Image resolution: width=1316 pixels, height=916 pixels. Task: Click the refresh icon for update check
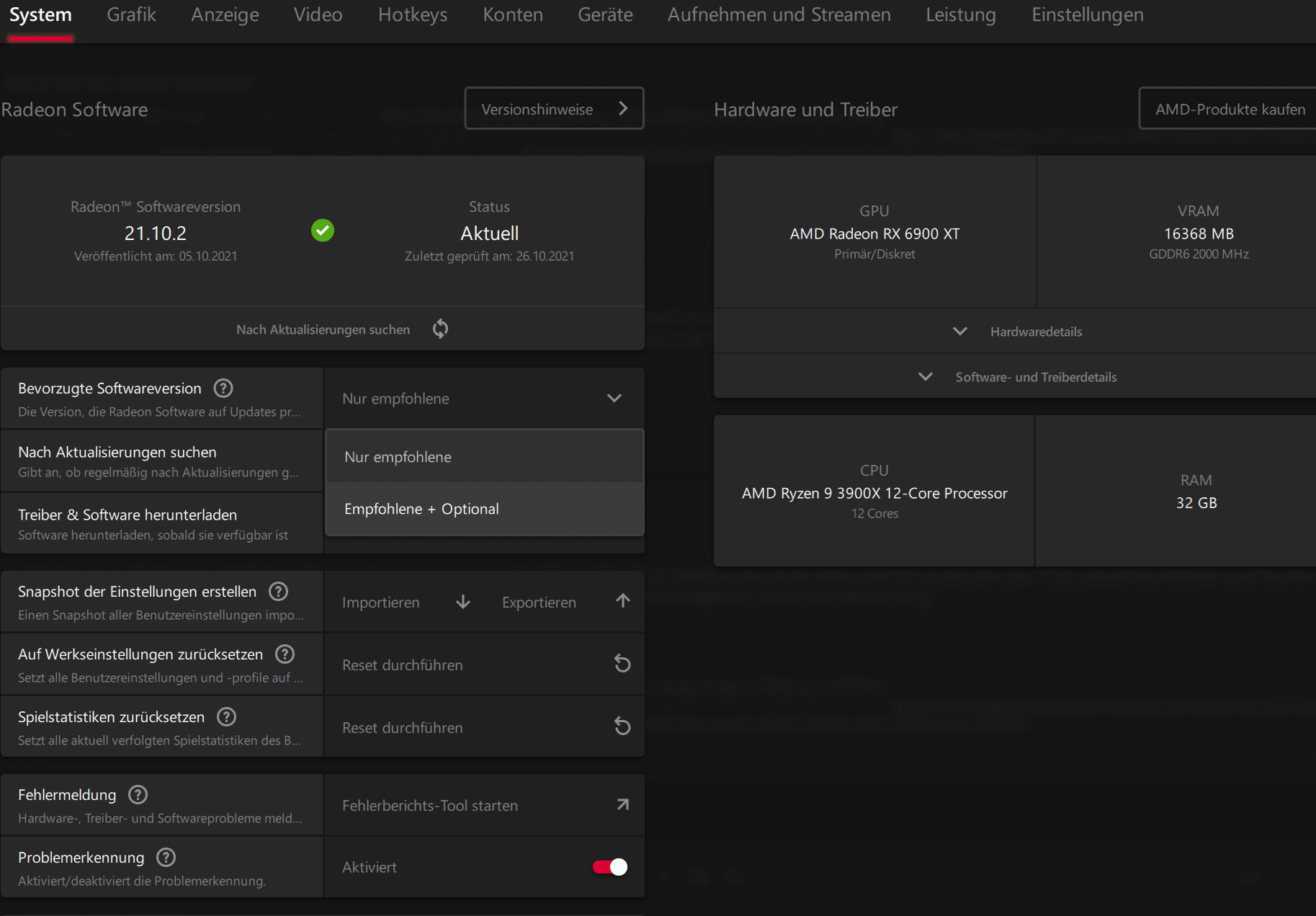coord(440,329)
